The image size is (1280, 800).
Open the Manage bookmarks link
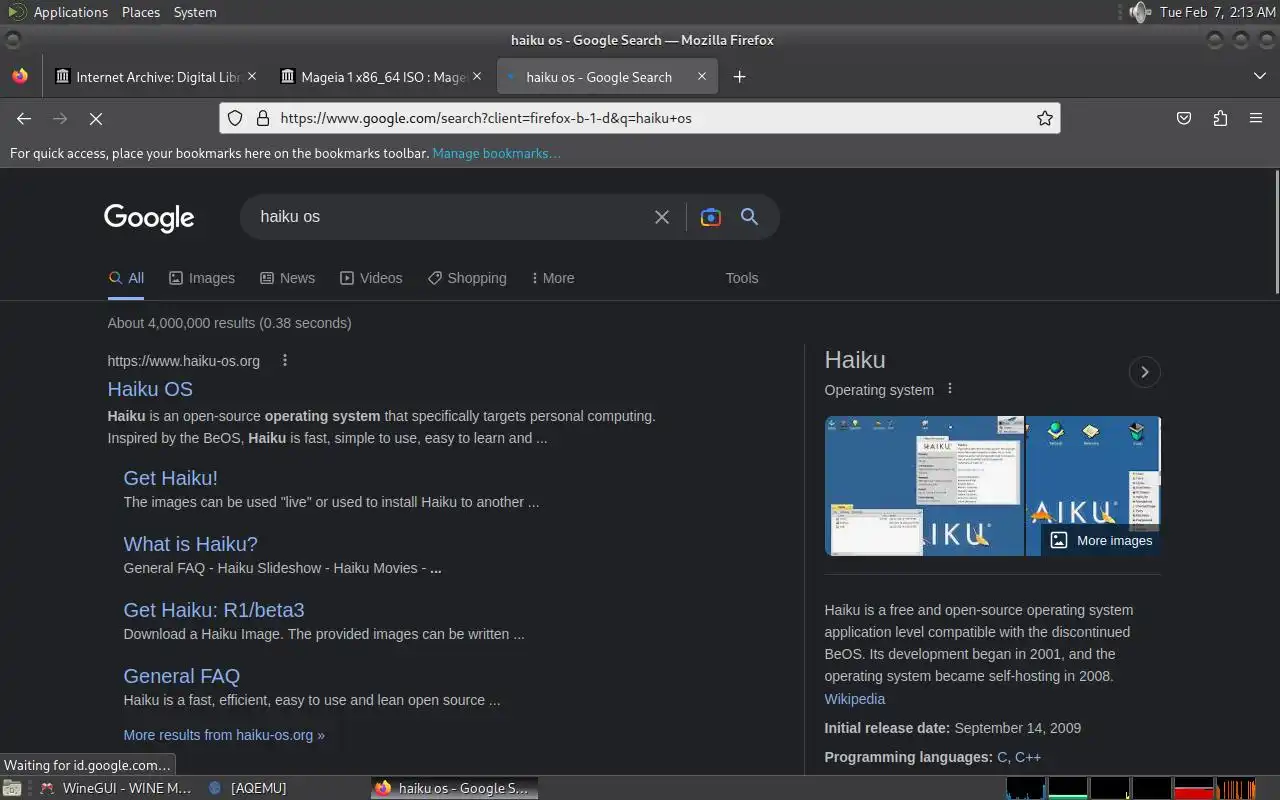pos(496,153)
